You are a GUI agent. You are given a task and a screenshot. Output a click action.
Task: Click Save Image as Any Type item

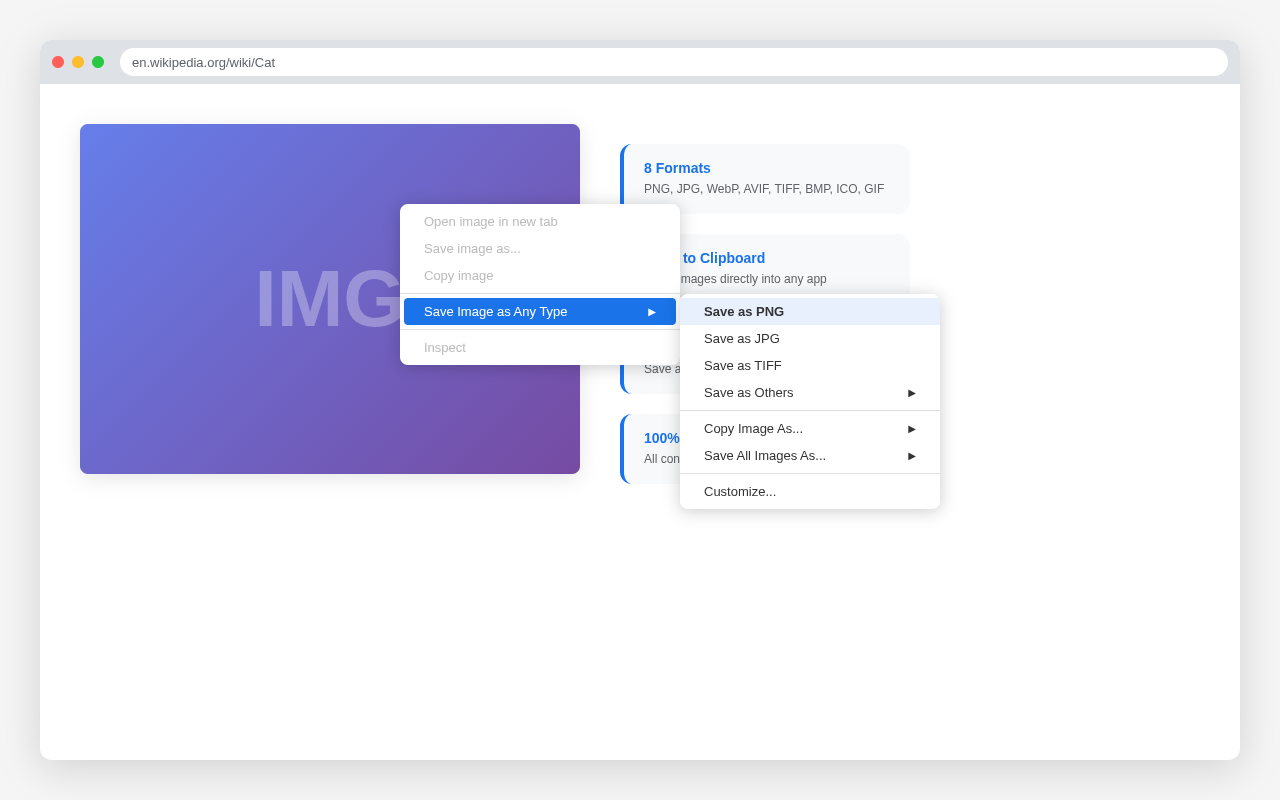(540, 311)
